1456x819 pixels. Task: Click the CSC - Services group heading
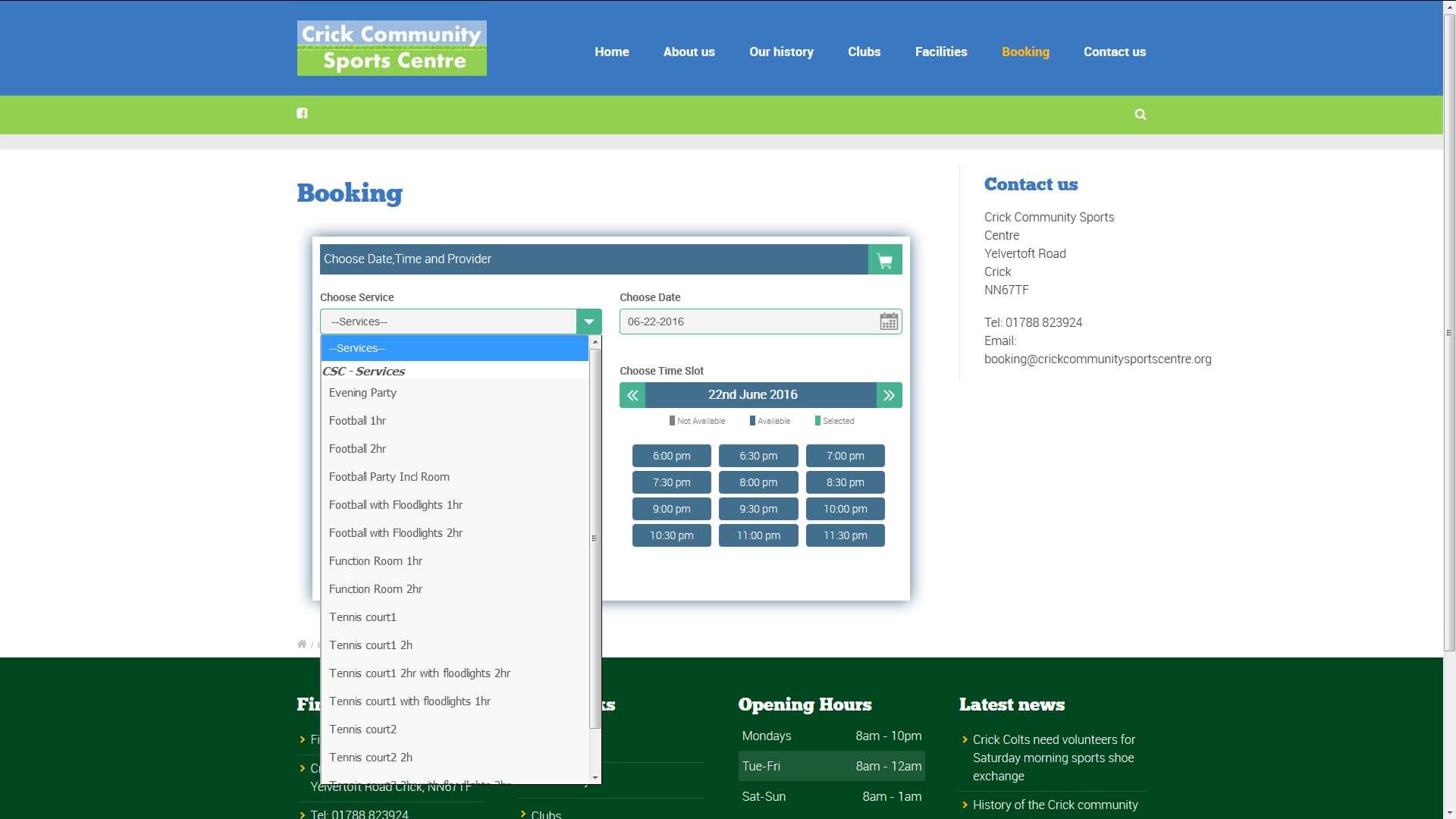click(x=364, y=371)
